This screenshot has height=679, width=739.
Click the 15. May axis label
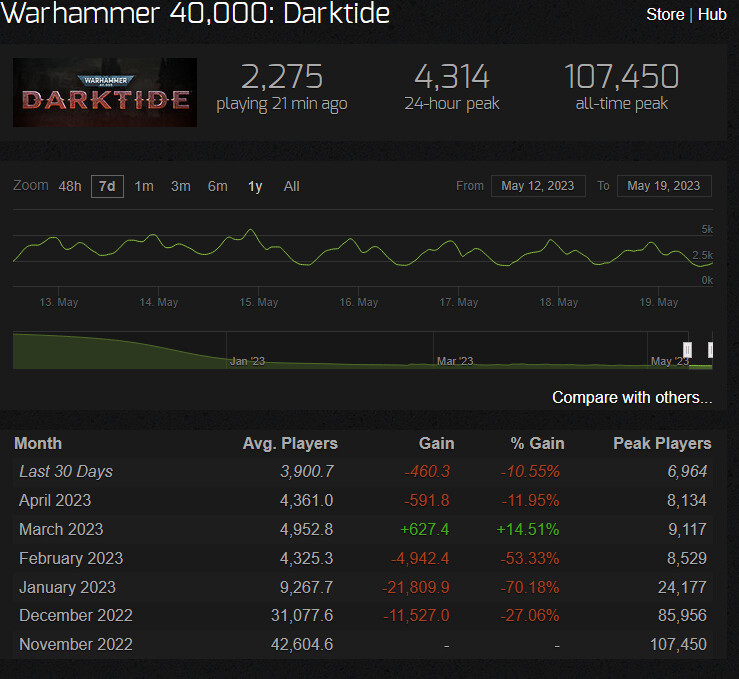click(258, 302)
